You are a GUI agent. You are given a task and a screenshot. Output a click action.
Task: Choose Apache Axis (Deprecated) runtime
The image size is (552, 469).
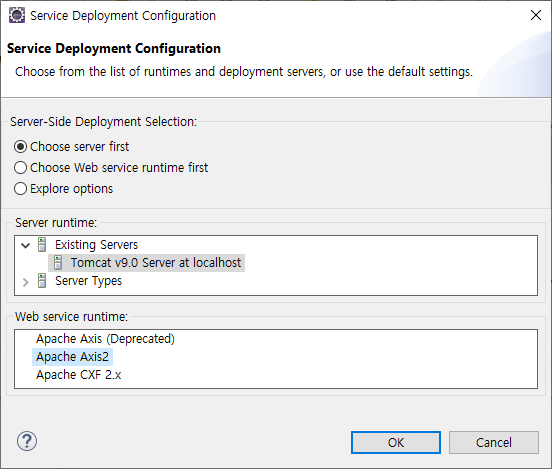tap(105, 339)
